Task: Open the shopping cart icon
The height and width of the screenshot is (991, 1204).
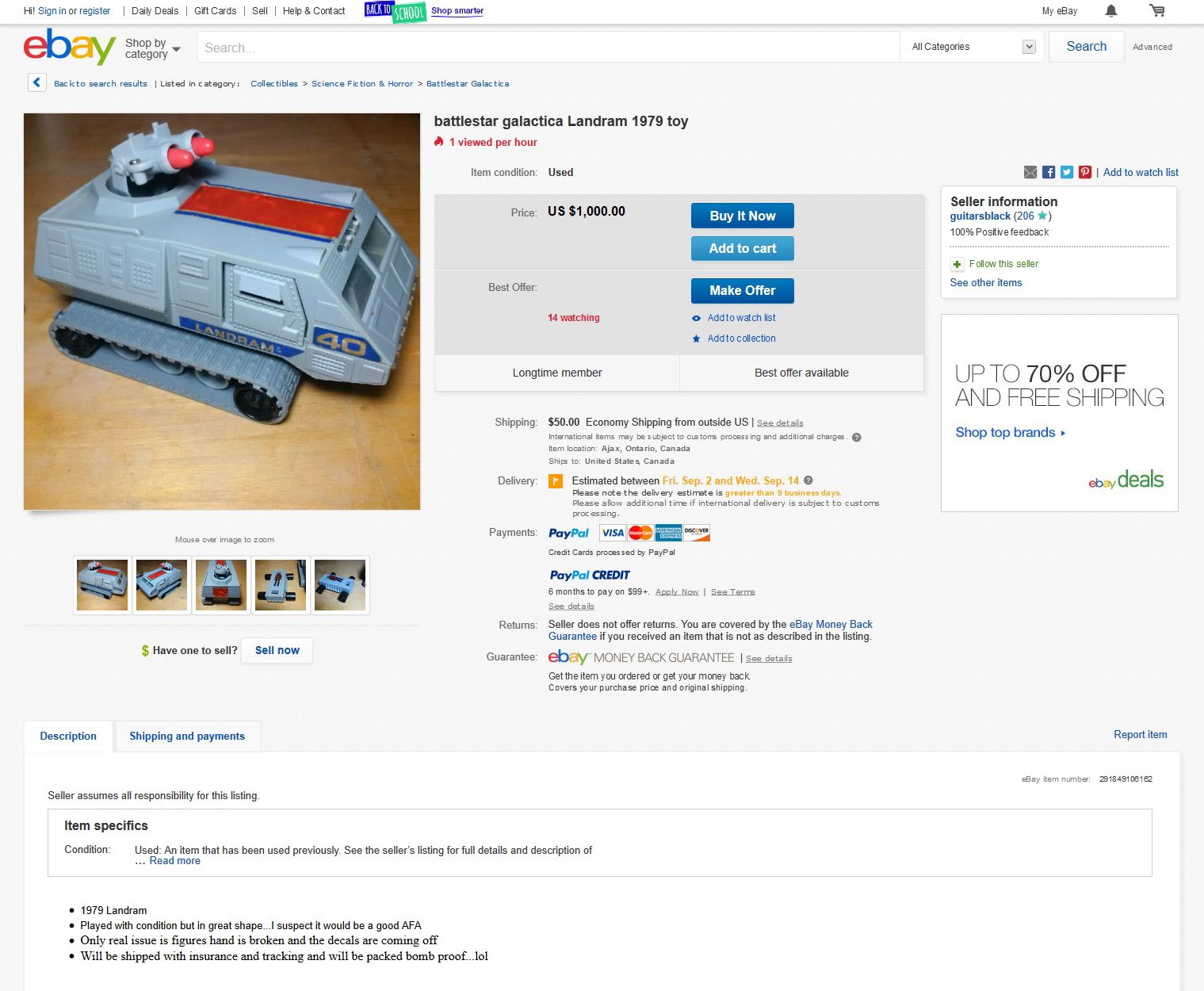Action: point(1157,10)
